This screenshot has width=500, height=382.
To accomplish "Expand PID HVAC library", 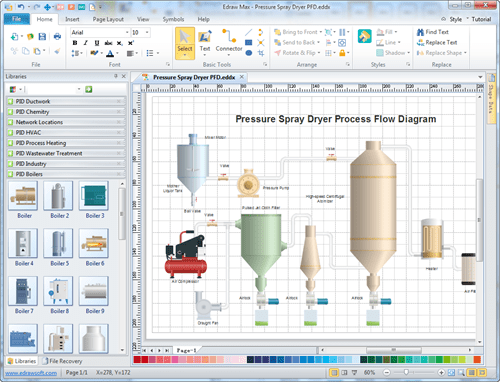I will point(66,132).
